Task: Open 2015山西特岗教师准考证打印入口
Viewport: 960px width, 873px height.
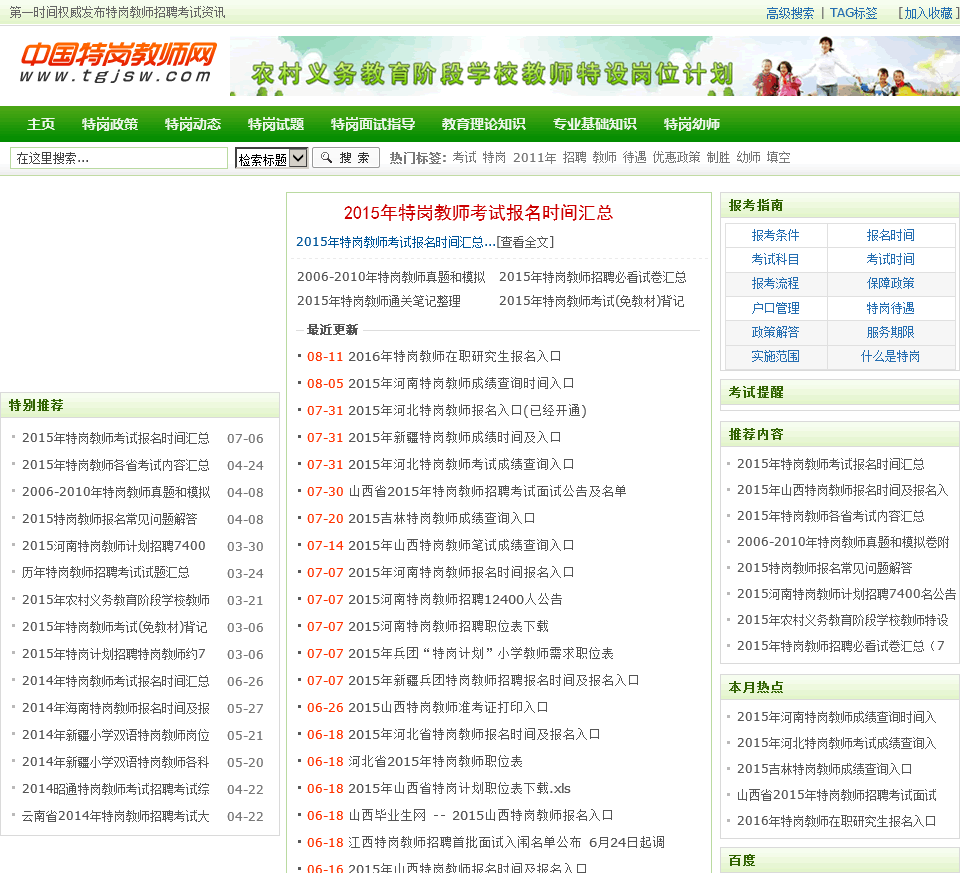Action: [x=448, y=708]
